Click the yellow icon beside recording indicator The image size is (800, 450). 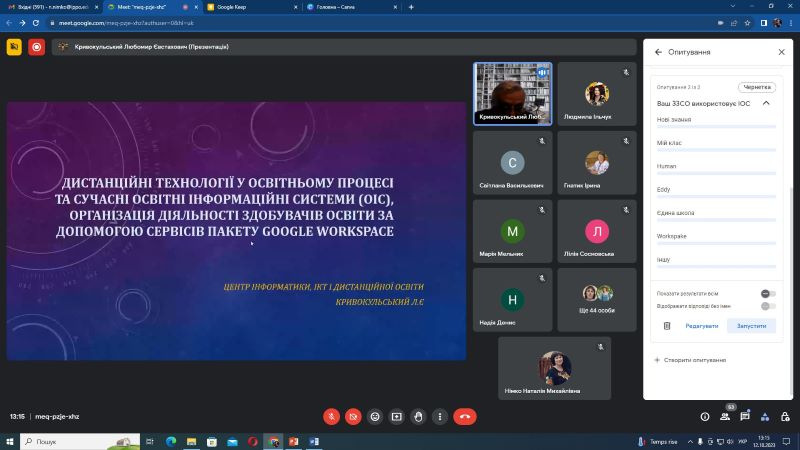tap(14, 47)
